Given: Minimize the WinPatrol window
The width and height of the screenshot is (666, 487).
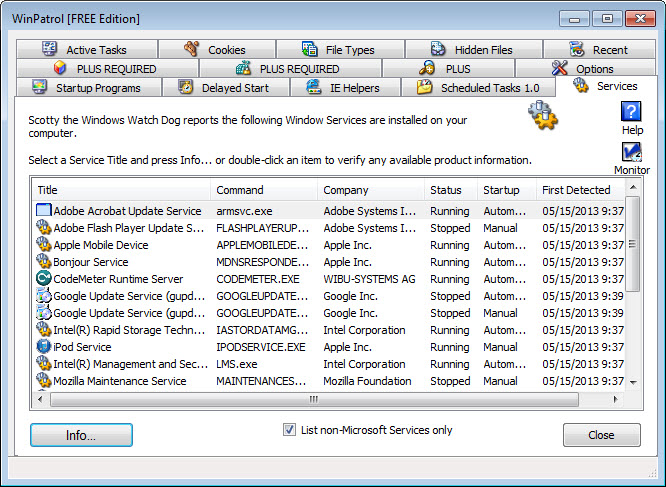Looking at the screenshot, I should pos(574,19).
